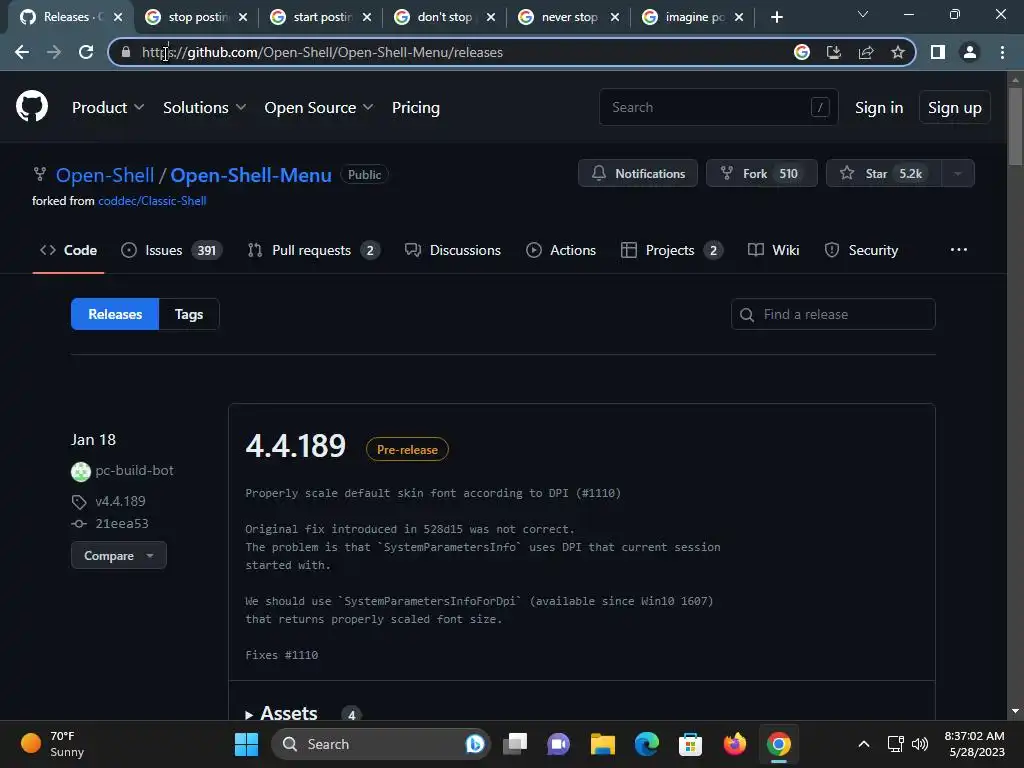Open the Code tab
Image resolution: width=1024 pixels, height=768 pixels.
[68, 250]
